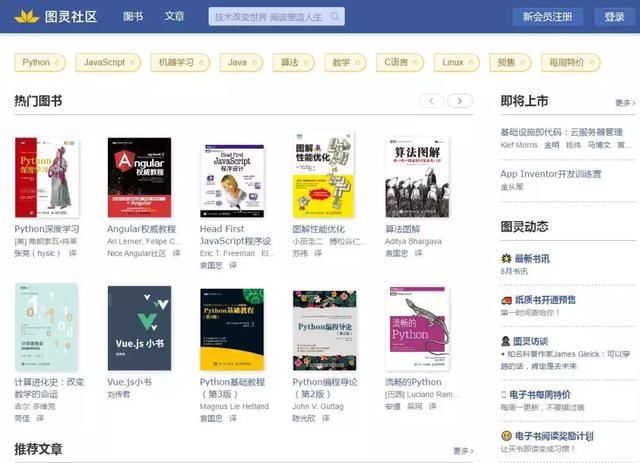Open the Angular权威教程 book cover

pos(139,178)
